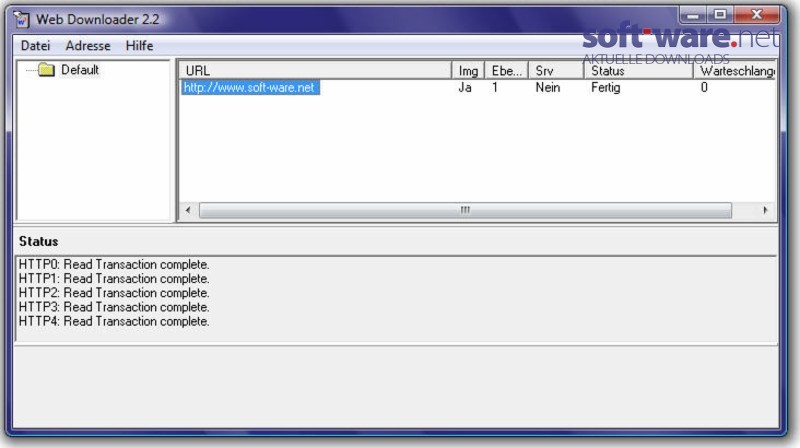The width and height of the screenshot is (800, 448).
Task: Click the Nein cell in Srv column
Action: [547, 88]
